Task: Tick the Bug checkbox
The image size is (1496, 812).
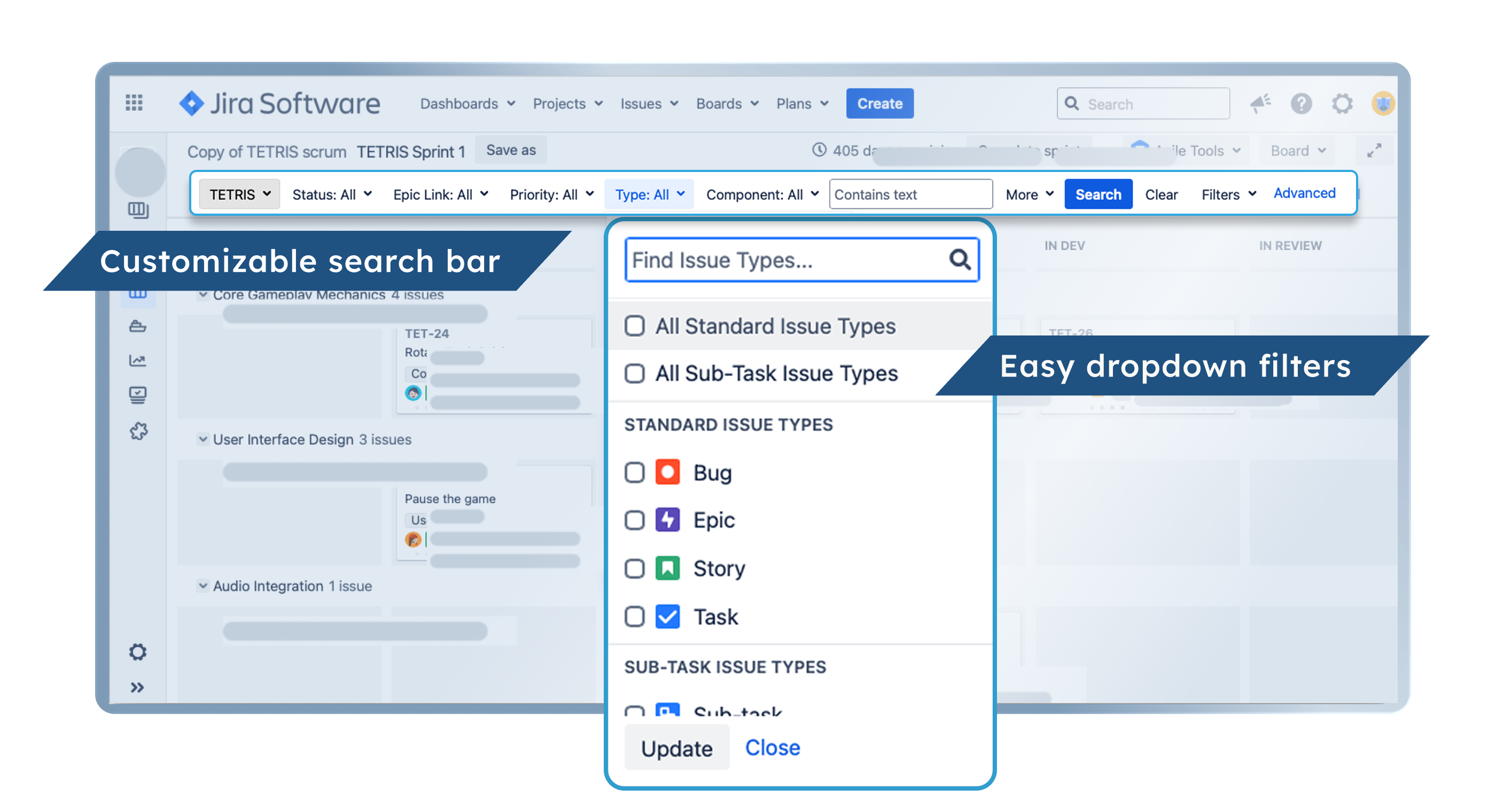Action: coord(634,472)
